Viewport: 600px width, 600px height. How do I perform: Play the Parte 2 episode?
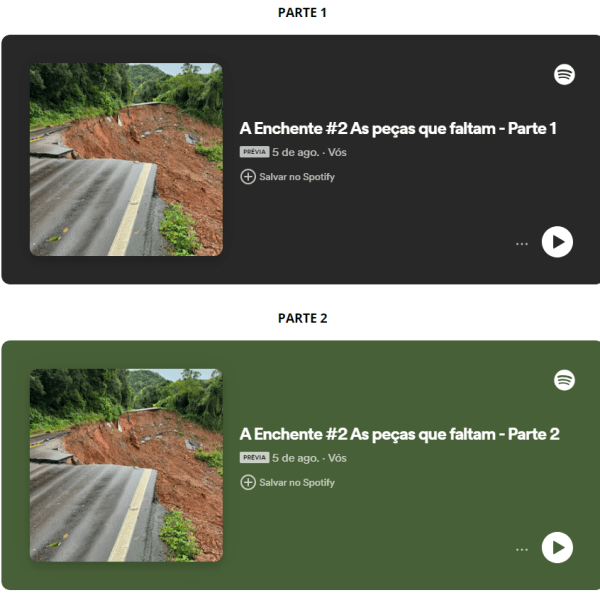pos(557,548)
